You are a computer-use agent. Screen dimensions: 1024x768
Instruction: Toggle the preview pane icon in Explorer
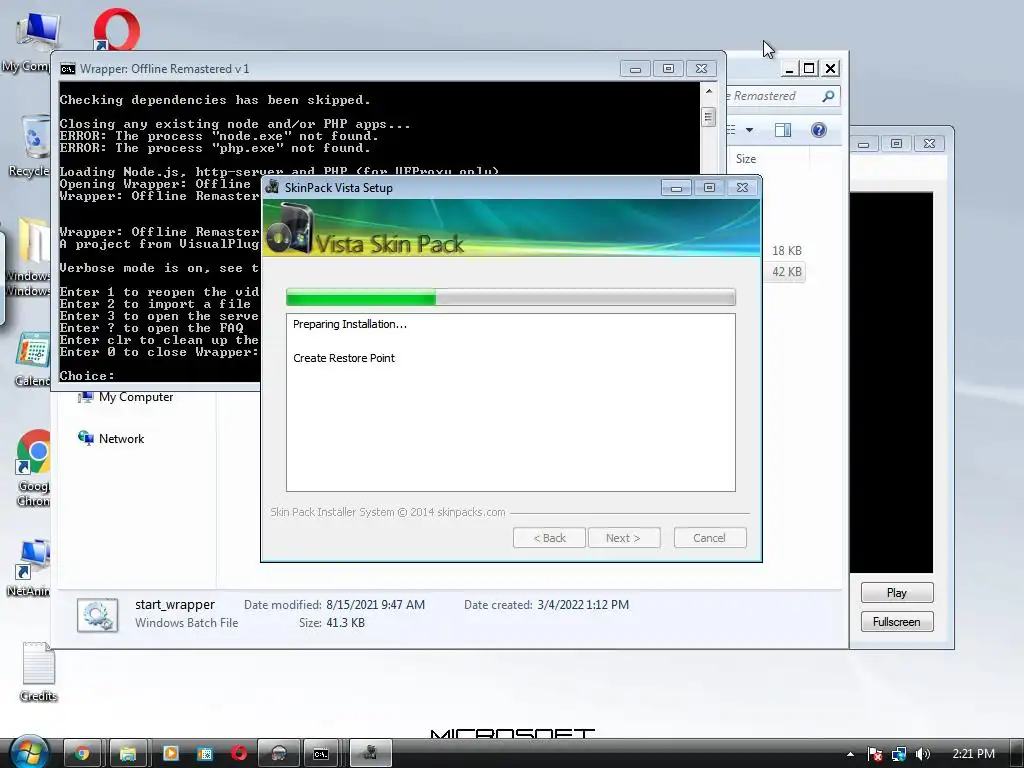(782, 130)
